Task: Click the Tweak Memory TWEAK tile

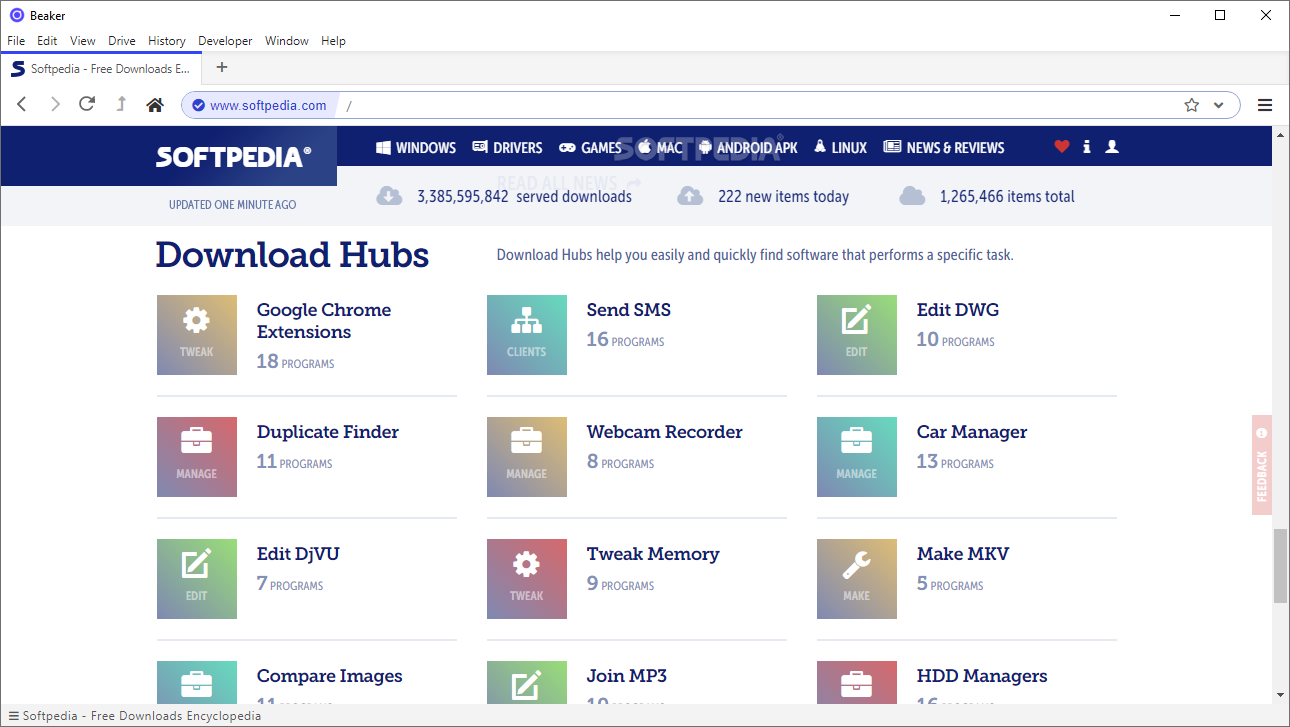Action: (x=527, y=579)
